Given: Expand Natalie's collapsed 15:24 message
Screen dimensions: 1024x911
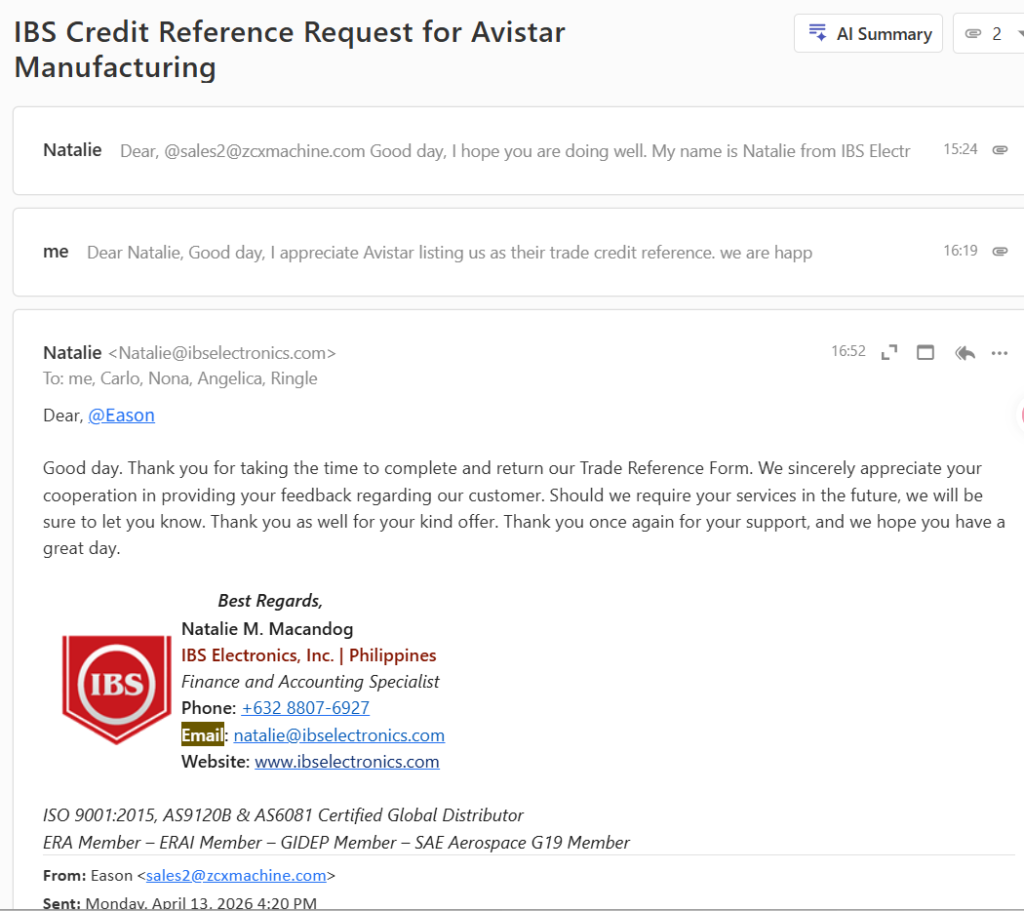Looking at the screenshot, I should (x=500, y=151).
